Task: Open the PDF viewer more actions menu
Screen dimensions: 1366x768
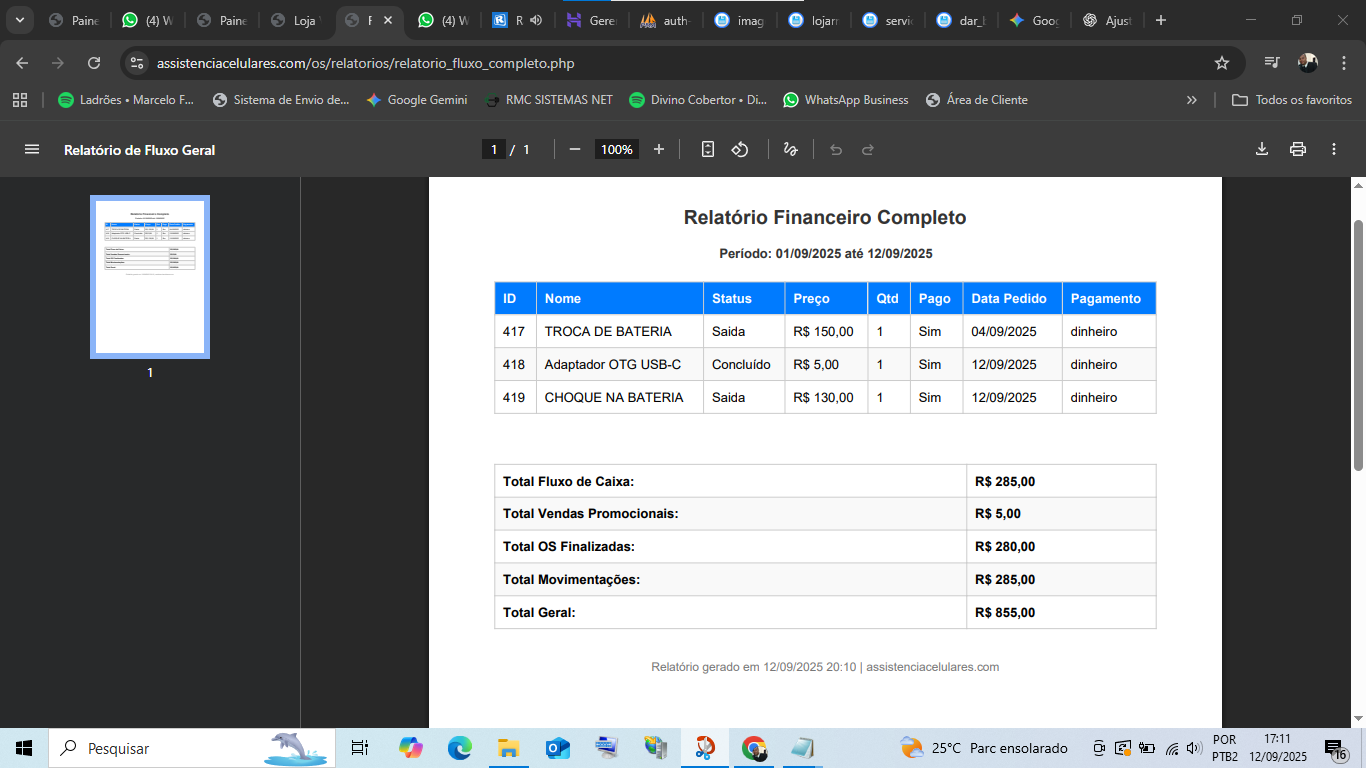Action: point(1334,149)
